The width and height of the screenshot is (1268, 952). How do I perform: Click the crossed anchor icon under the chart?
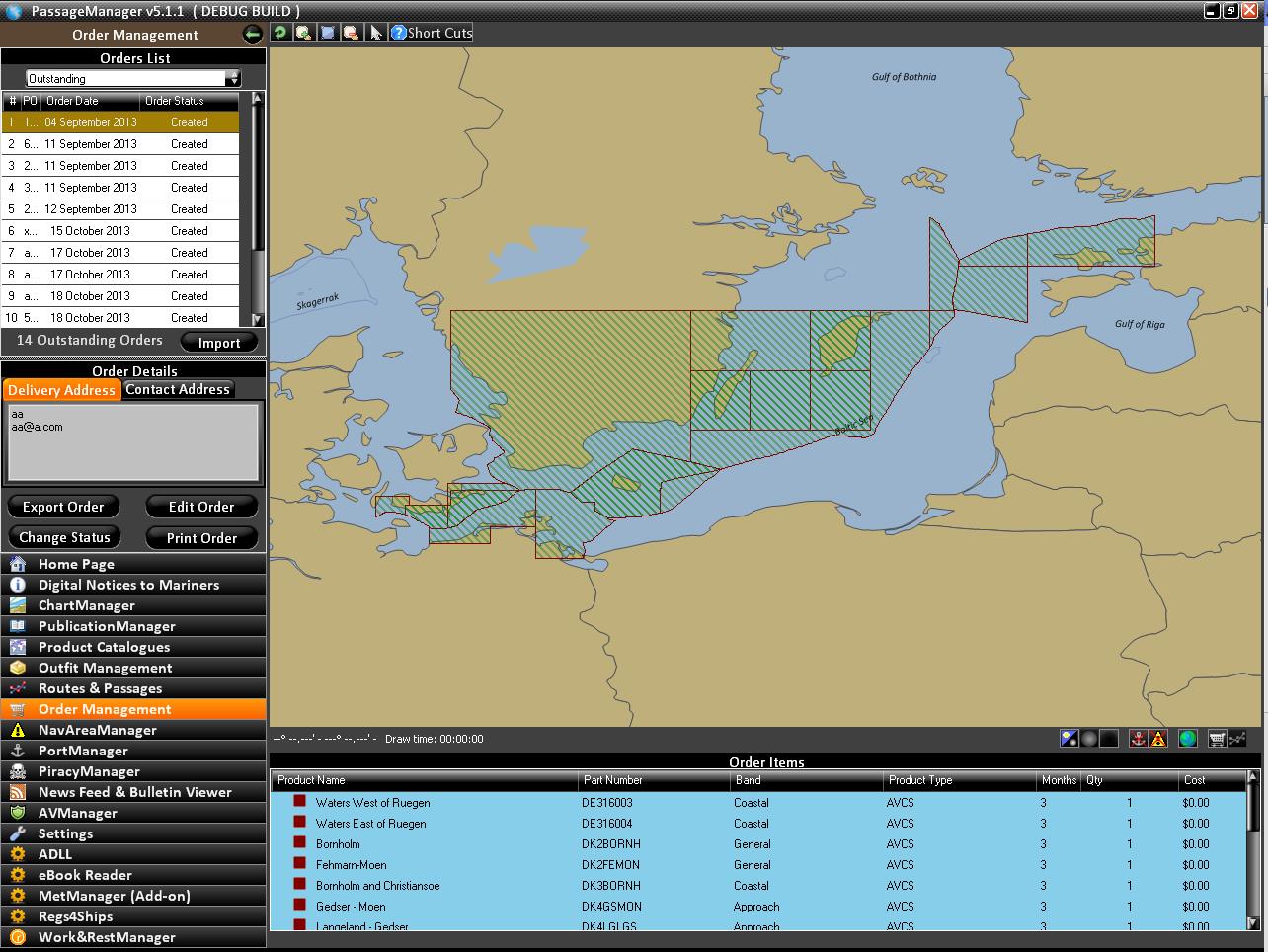[1138, 738]
